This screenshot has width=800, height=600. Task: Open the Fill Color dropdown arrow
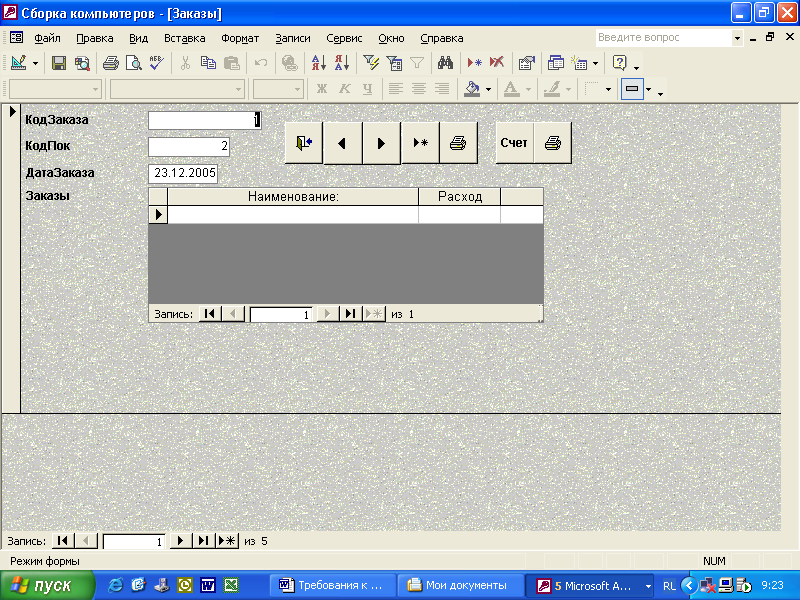[488, 89]
